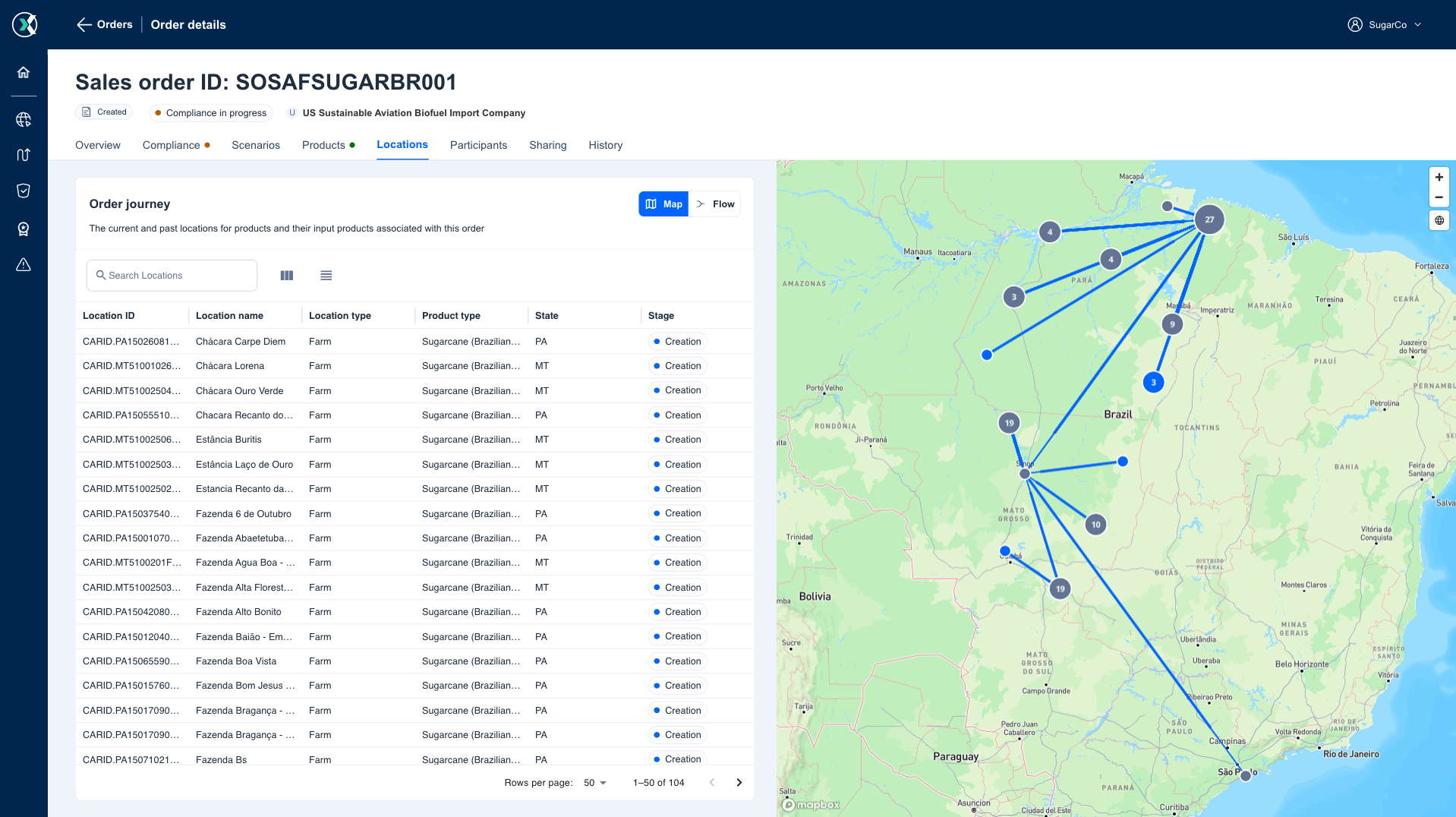Screen dimensions: 1456x817
Task: Open rows per page dropdown
Action: (595, 783)
